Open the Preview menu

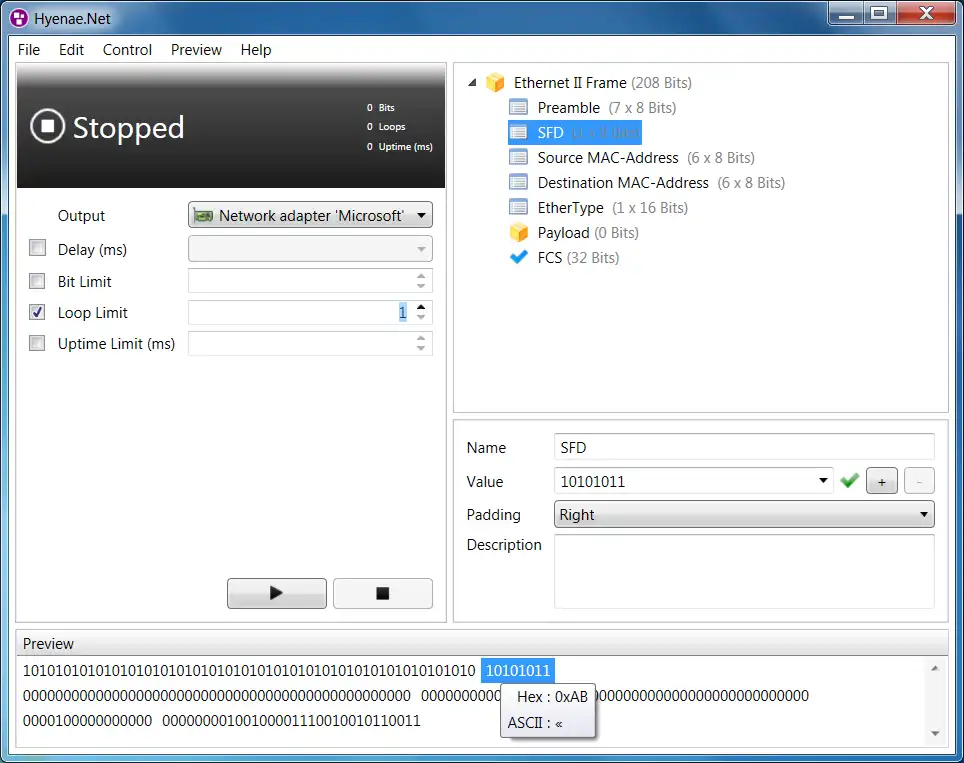point(196,50)
